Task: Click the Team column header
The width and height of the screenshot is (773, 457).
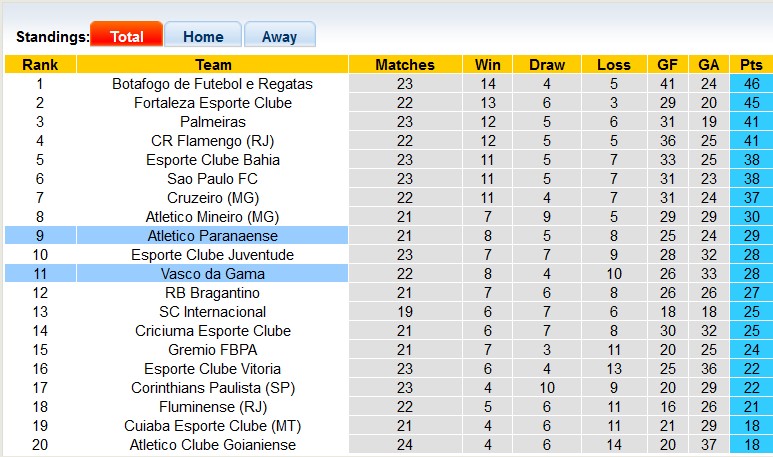Action: [x=213, y=65]
